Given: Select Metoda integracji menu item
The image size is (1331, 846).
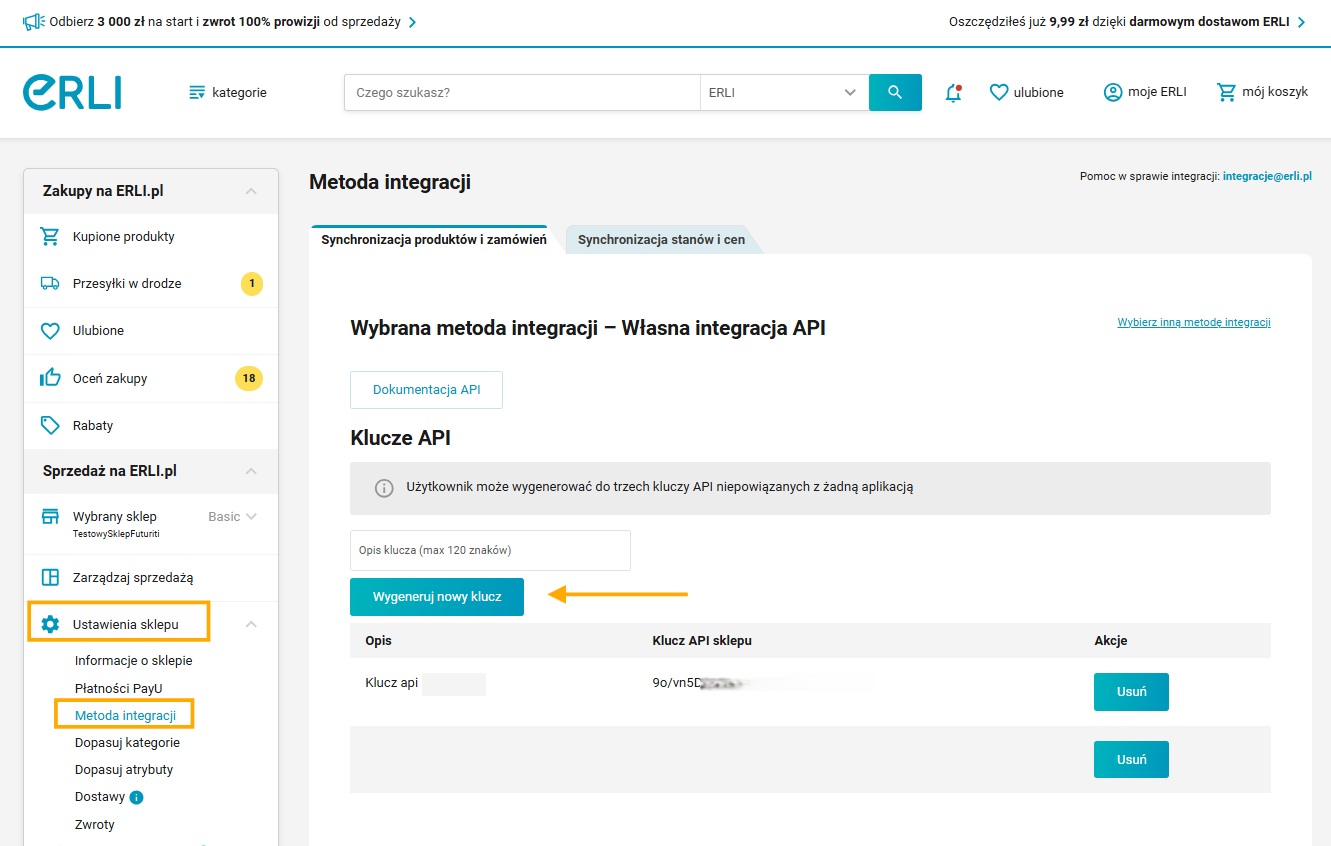Looking at the screenshot, I should tap(125, 716).
